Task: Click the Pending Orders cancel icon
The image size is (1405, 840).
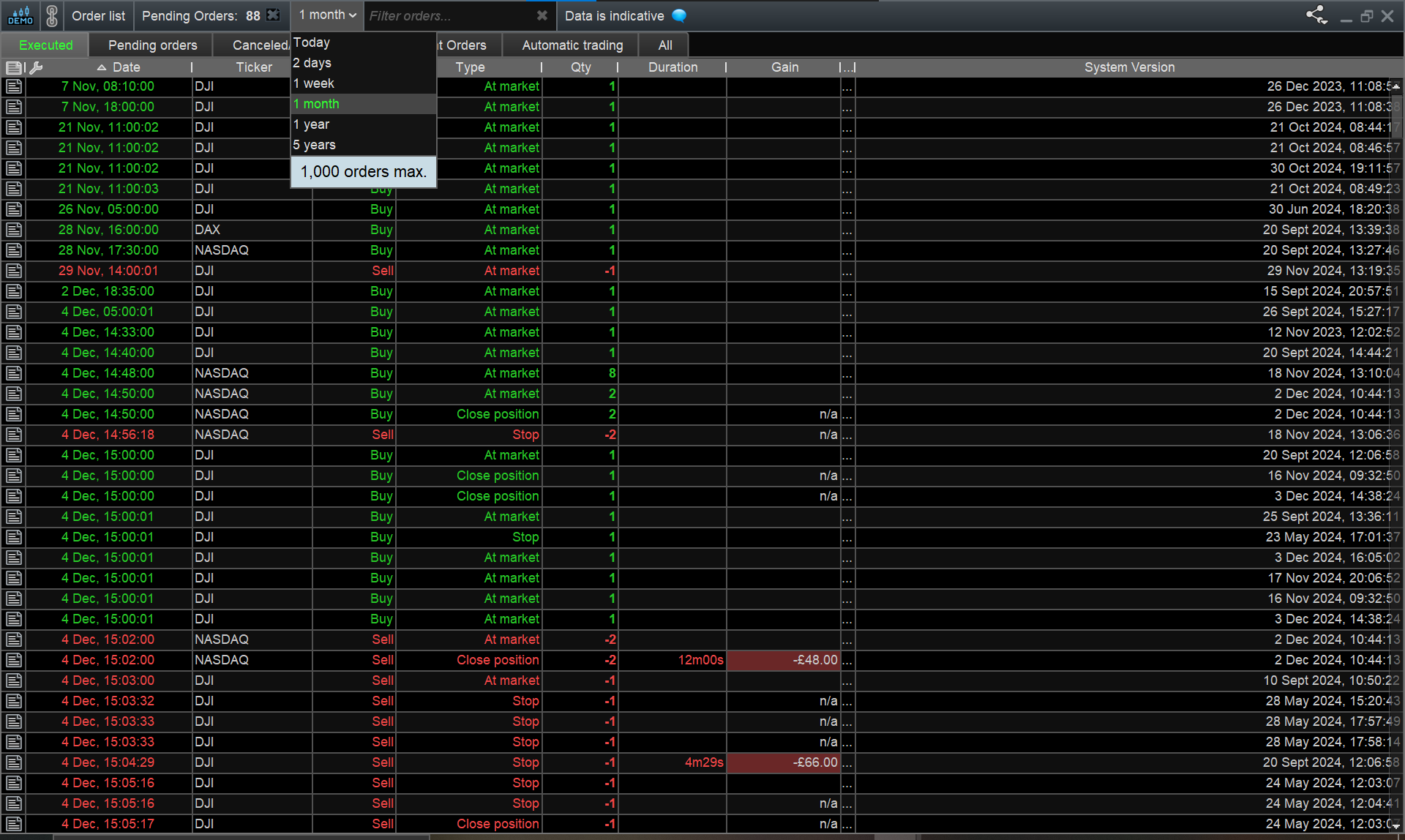Action: pyautogui.click(x=273, y=15)
